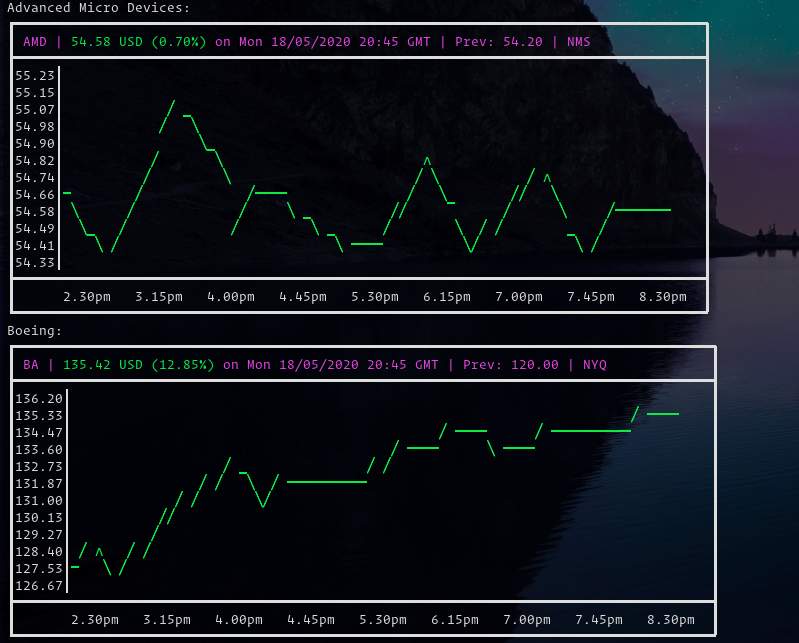Click AMD y-axis value 54.98
799x643 pixels.
click(35, 126)
